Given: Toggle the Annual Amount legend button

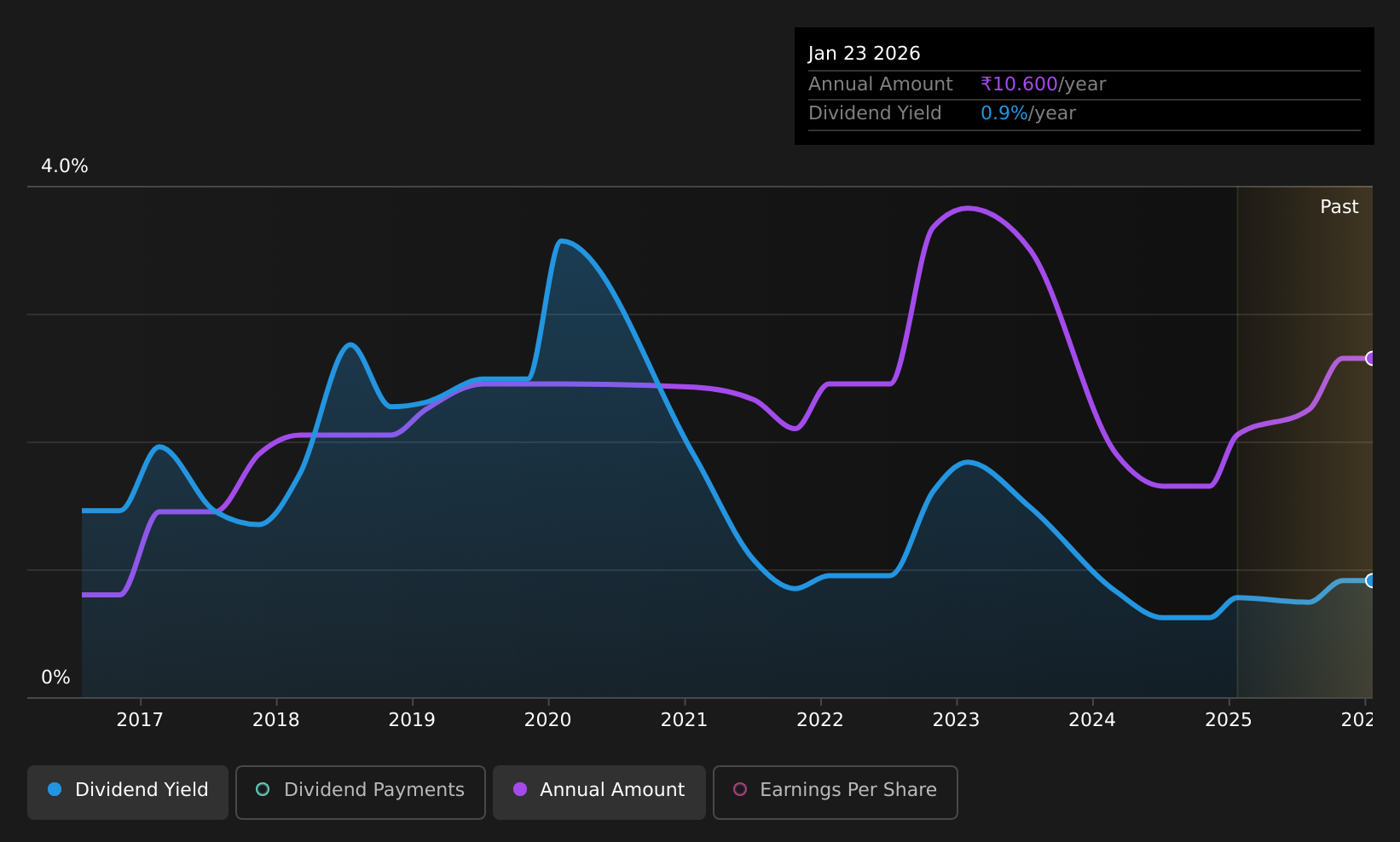Looking at the screenshot, I should click(599, 792).
